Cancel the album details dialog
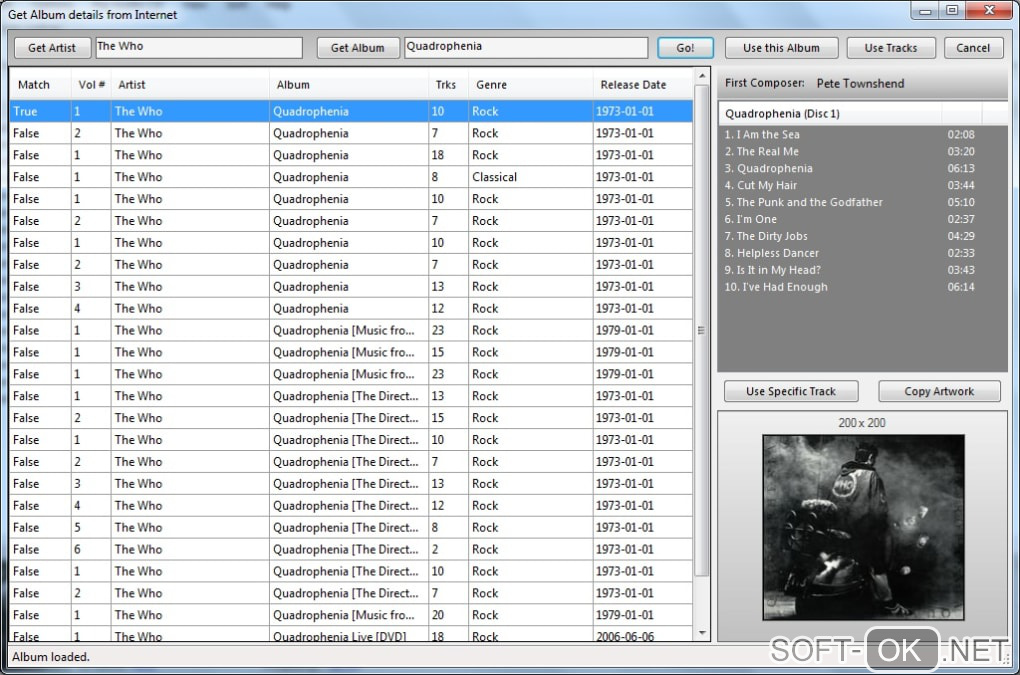Image resolution: width=1020 pixels, height=675 pixels. coord(973,47)
